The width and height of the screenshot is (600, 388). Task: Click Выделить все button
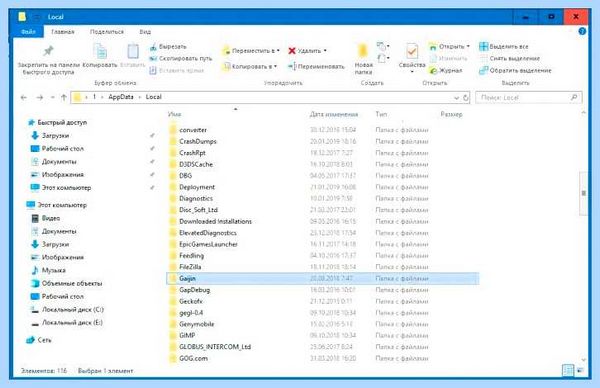(504, 47)
